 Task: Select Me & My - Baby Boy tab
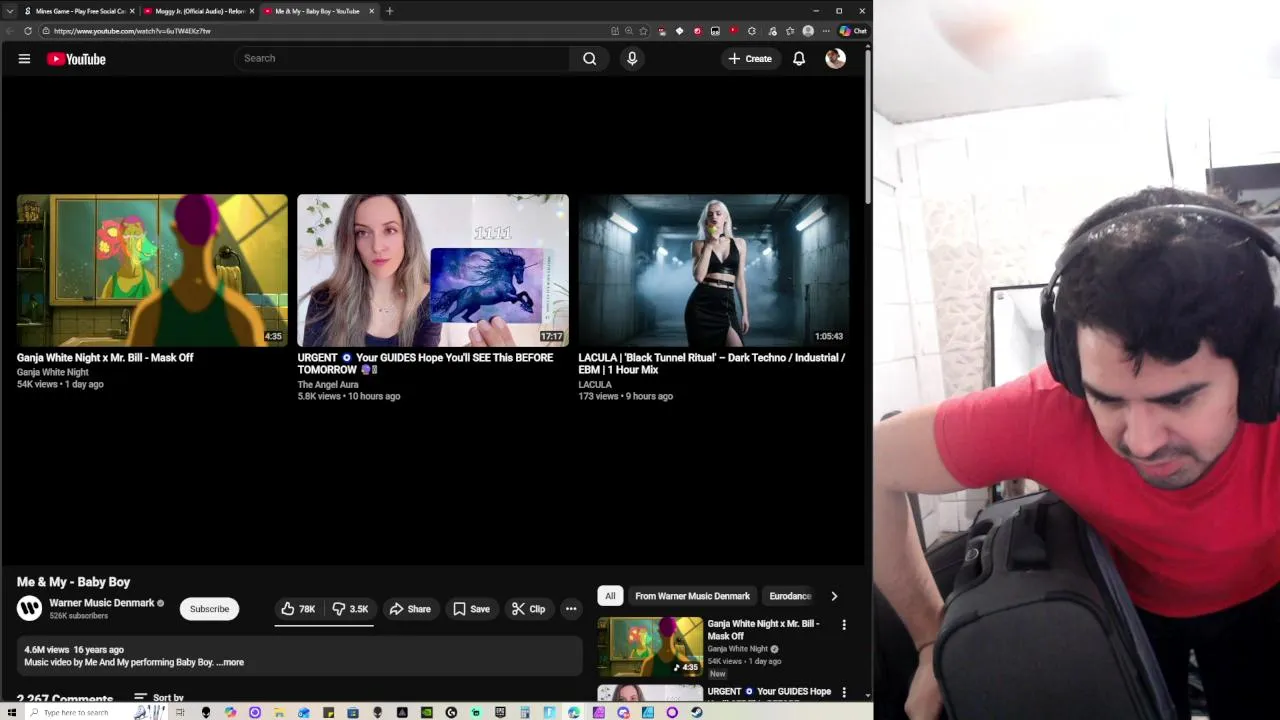coord(318,11)
